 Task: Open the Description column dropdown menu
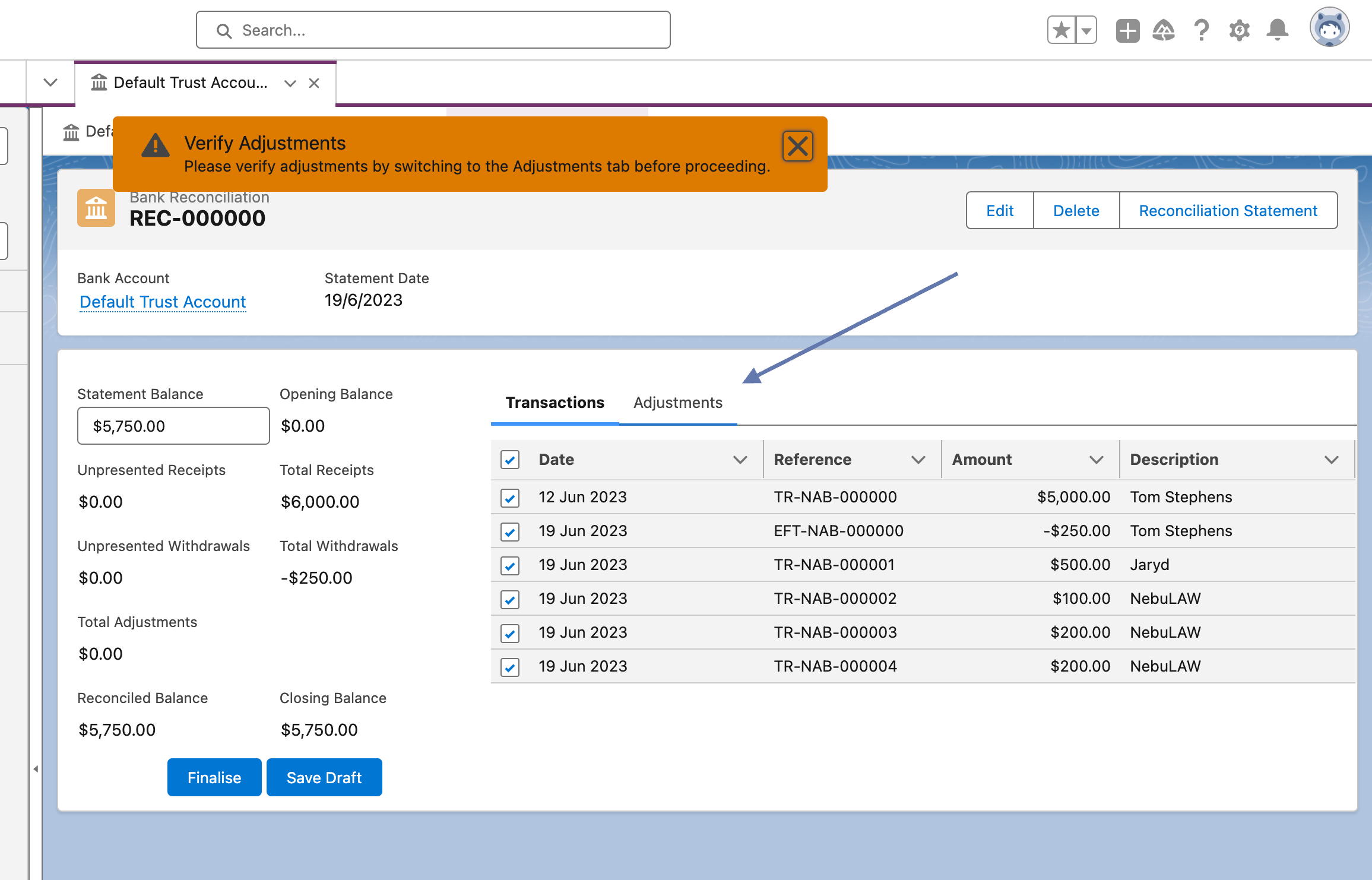click(x=1332, y=460)
